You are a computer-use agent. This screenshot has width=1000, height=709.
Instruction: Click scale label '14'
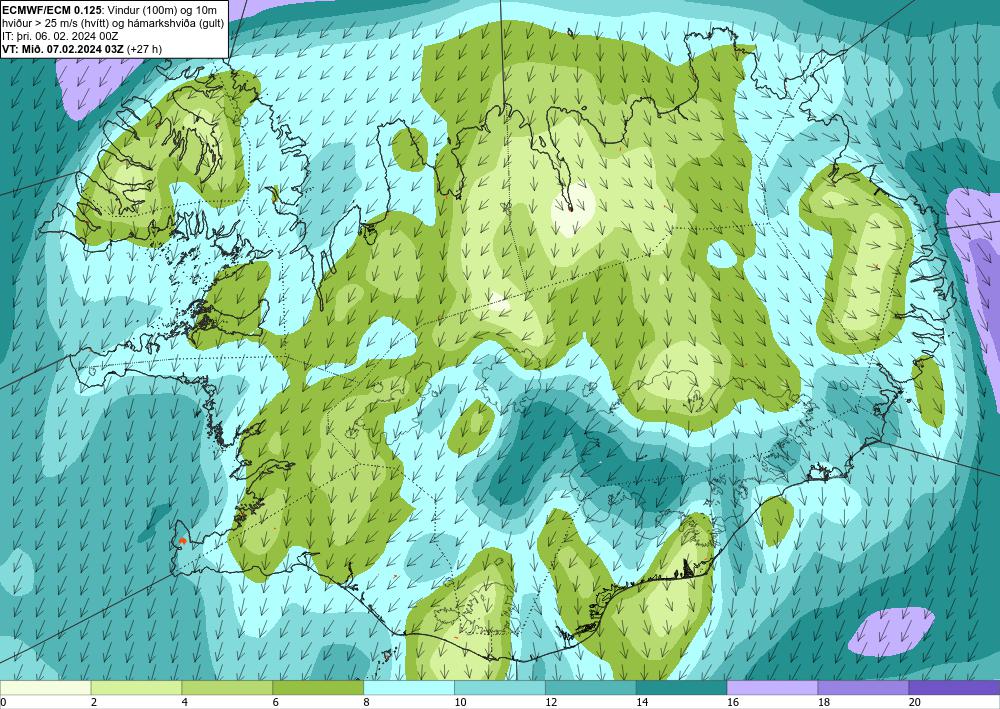click(x=642, y=703)
